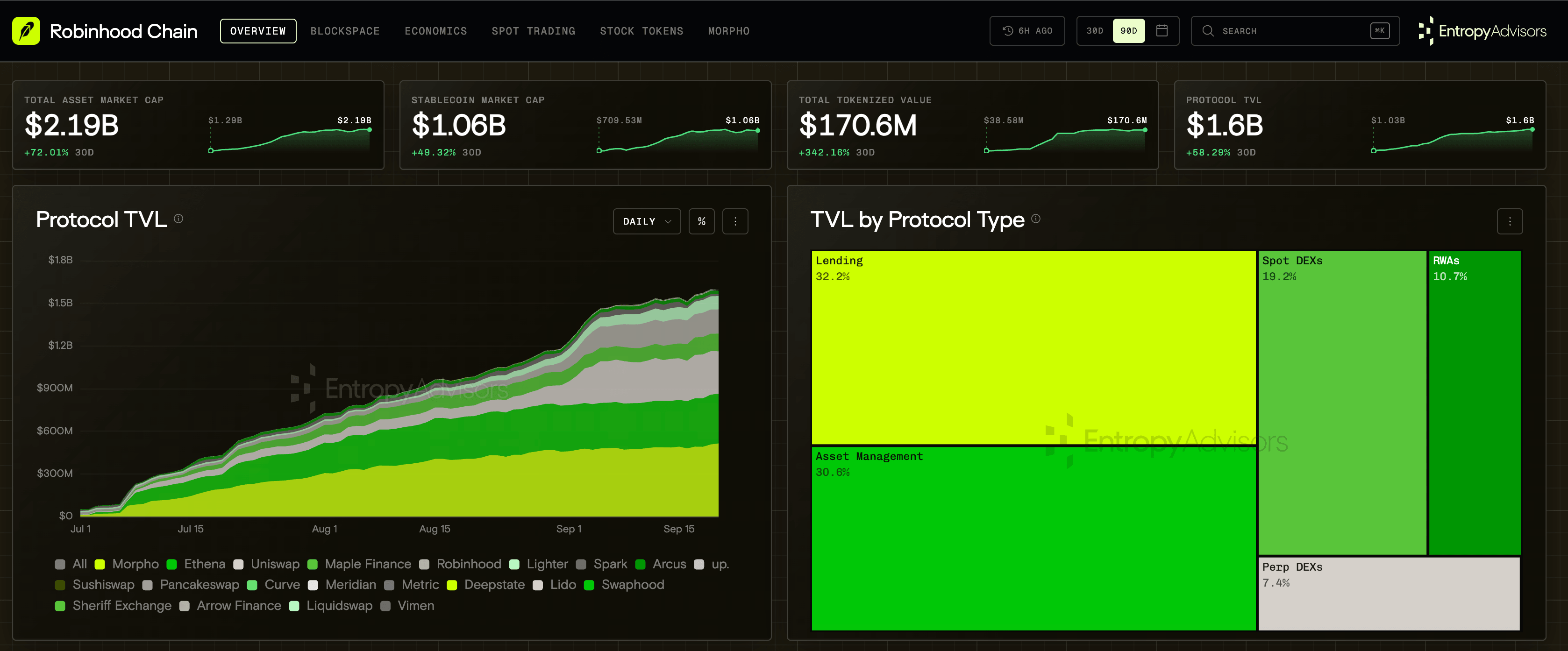
Task: Open the Blockspace tab
Action: point(345,31)
